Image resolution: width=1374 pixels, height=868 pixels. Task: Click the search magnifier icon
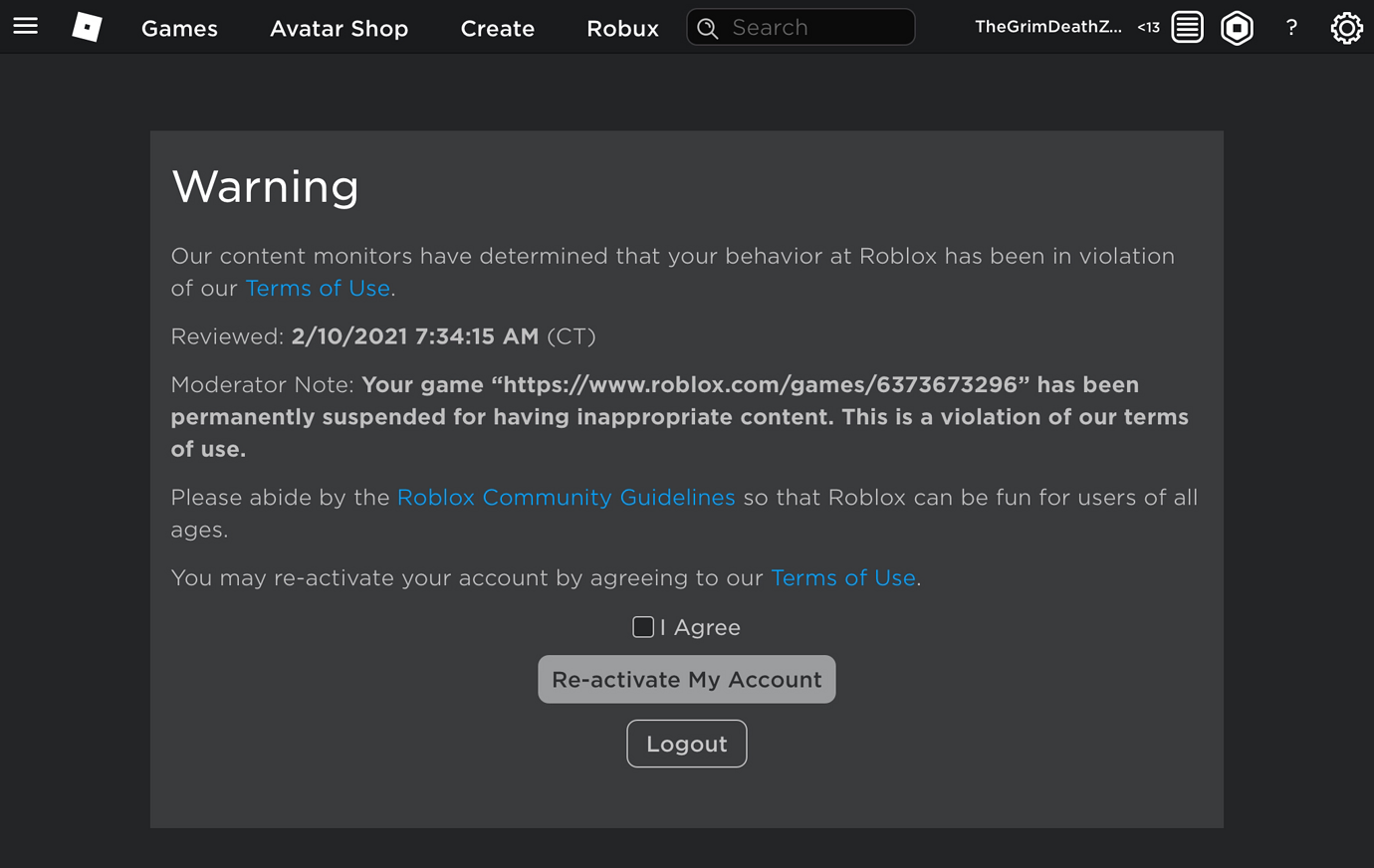[x=708, y=28]
